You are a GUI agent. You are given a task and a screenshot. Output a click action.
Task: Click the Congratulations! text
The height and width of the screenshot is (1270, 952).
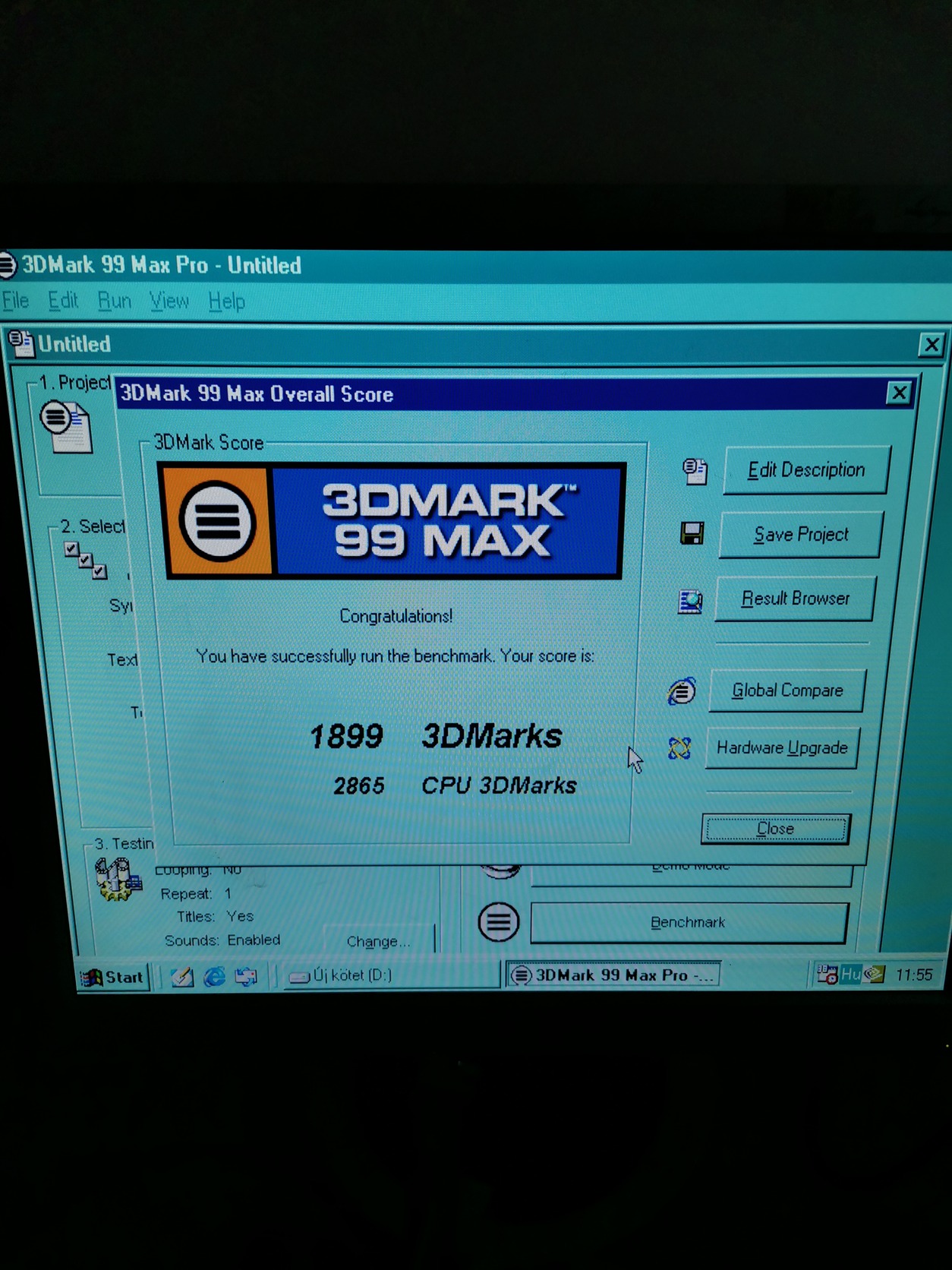[396, 616]
